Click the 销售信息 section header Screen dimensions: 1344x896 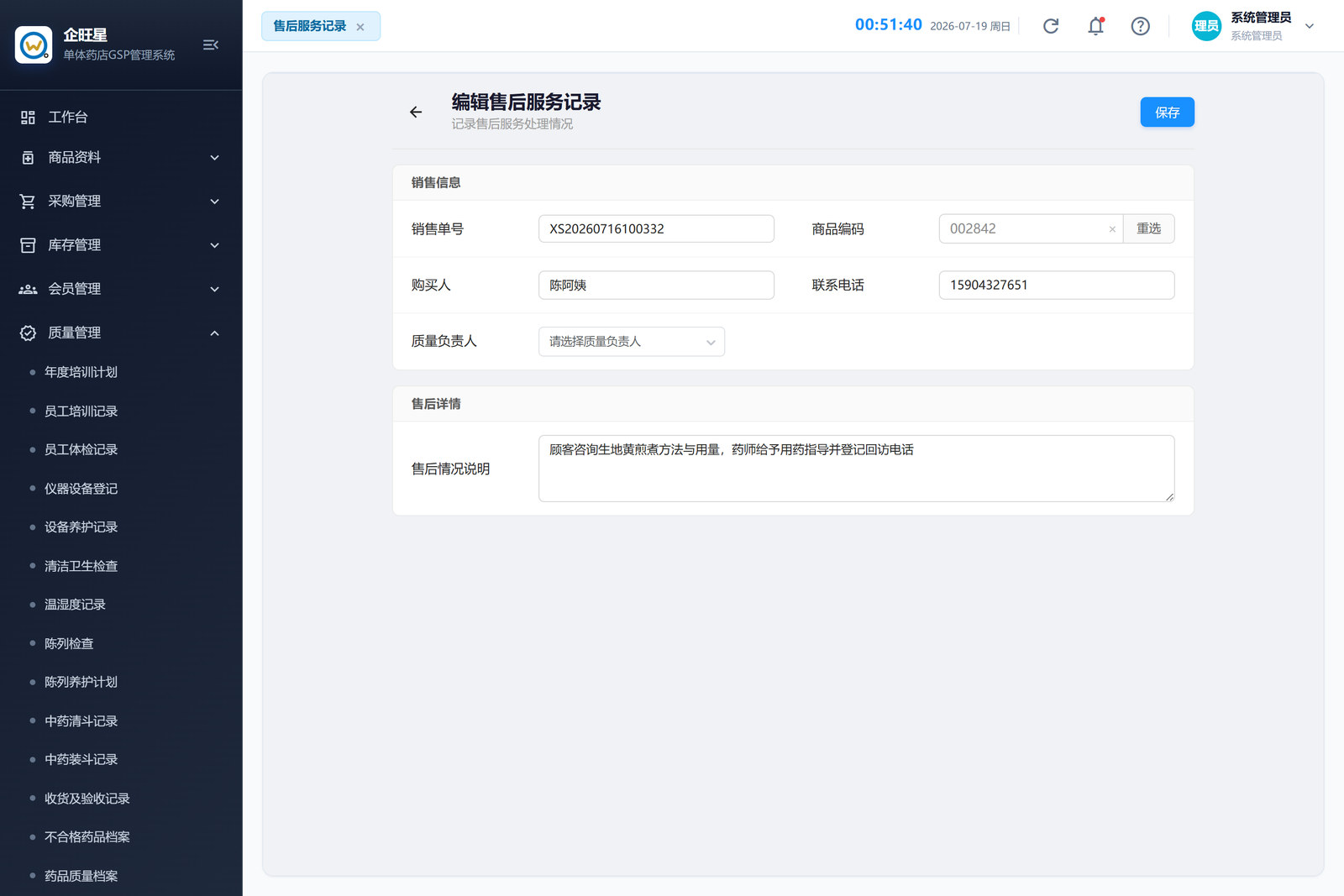436,183
